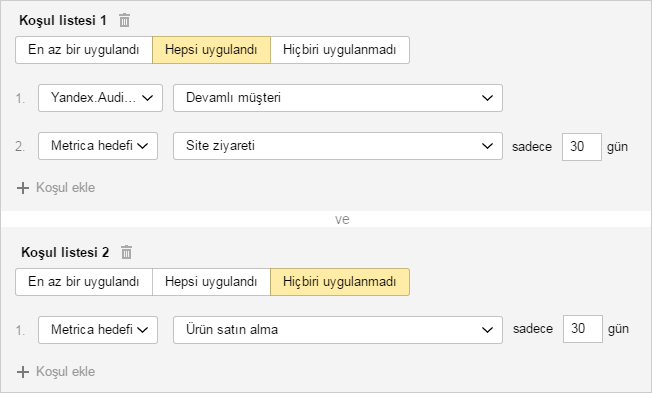Select 'Hepsi uygulandı' in list 1

211,50
